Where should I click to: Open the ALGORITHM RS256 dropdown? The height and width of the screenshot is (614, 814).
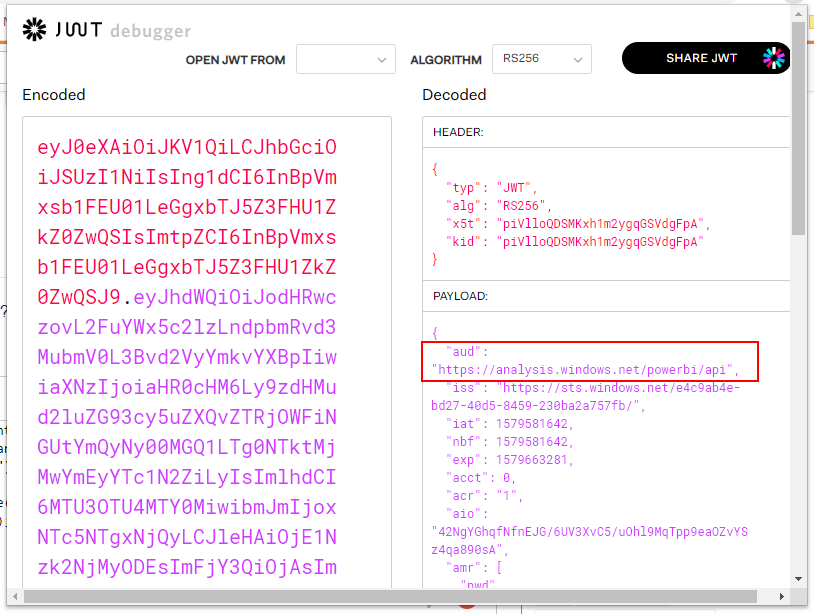point(541,59)
